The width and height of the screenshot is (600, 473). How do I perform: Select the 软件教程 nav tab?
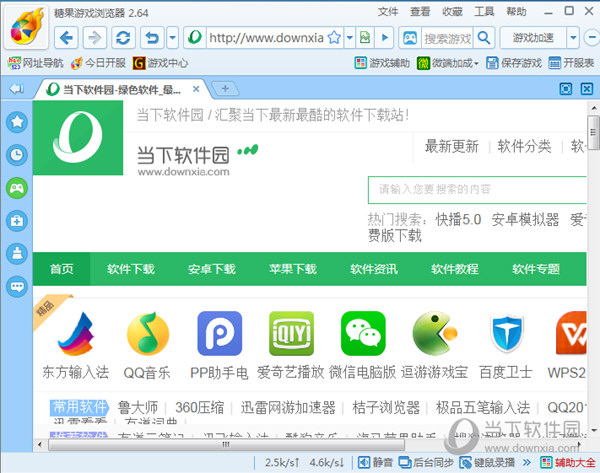455,269
